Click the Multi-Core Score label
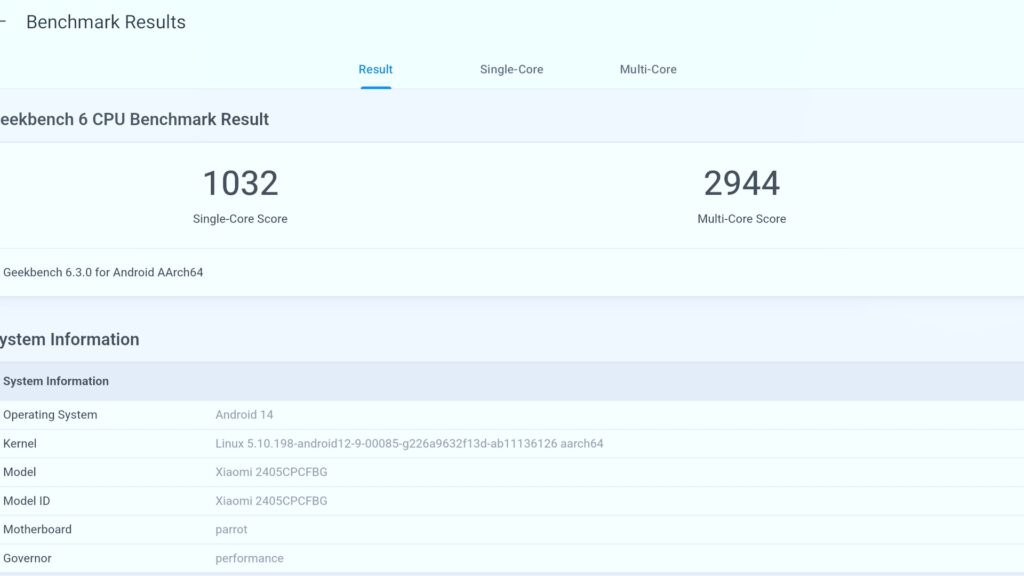This screenshot has height=576, width=1024. point(741,219)
